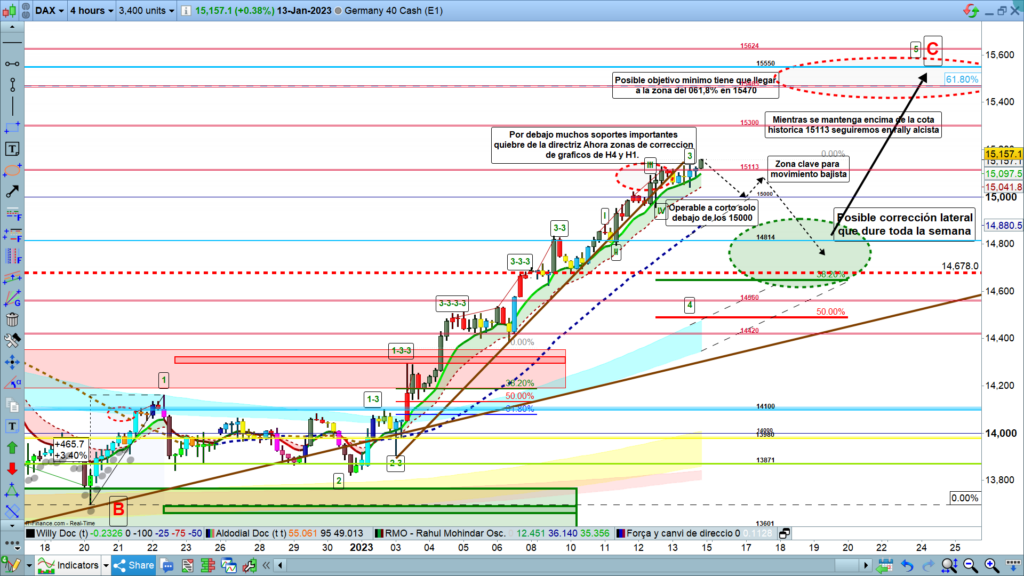Select the ellipse drawing tool
This screenshot has width=1024, height=576.
pos(11,169)
